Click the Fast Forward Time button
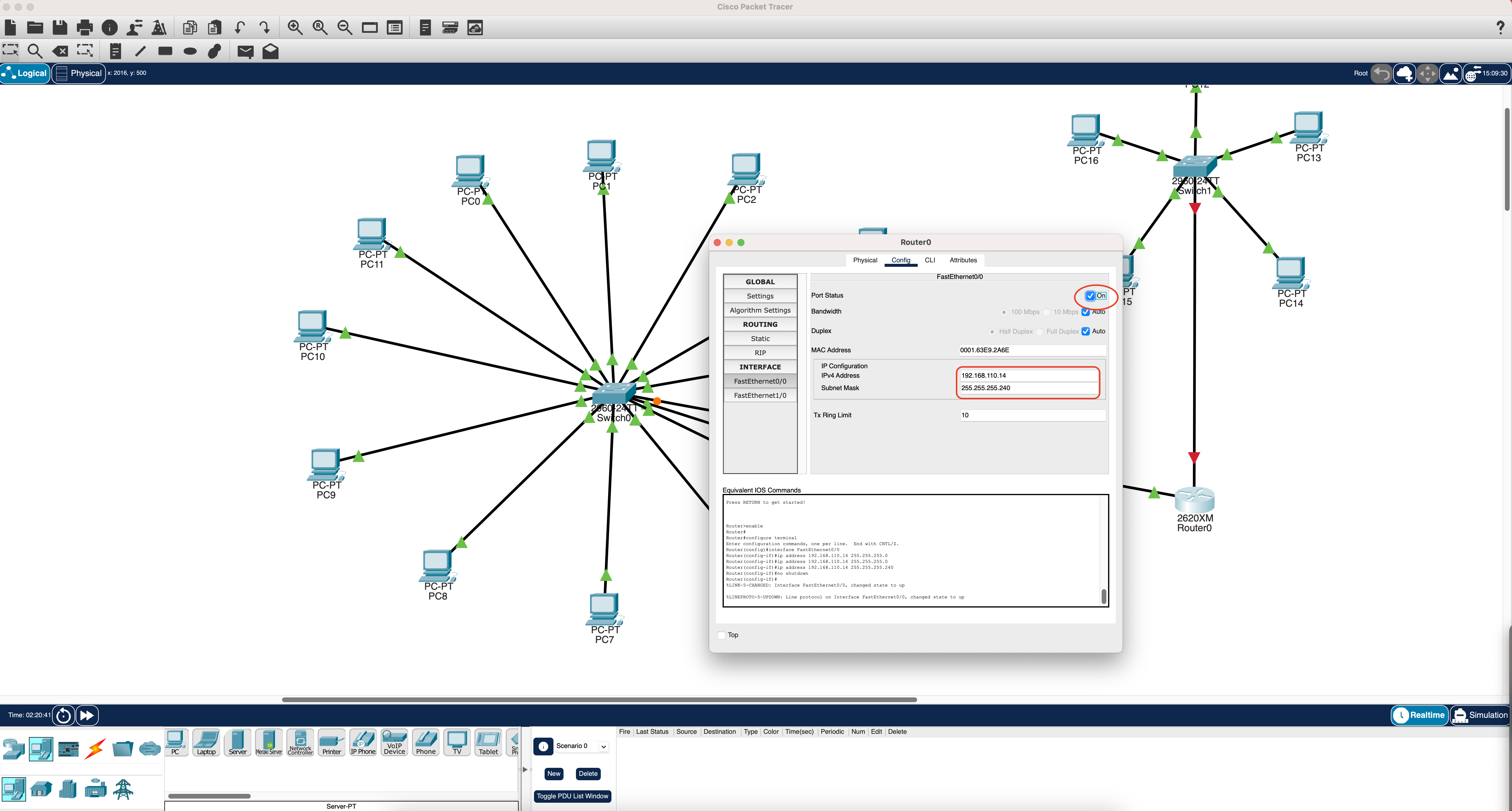The width and height of the screenshot is (1512, 811). pos(87,715)
